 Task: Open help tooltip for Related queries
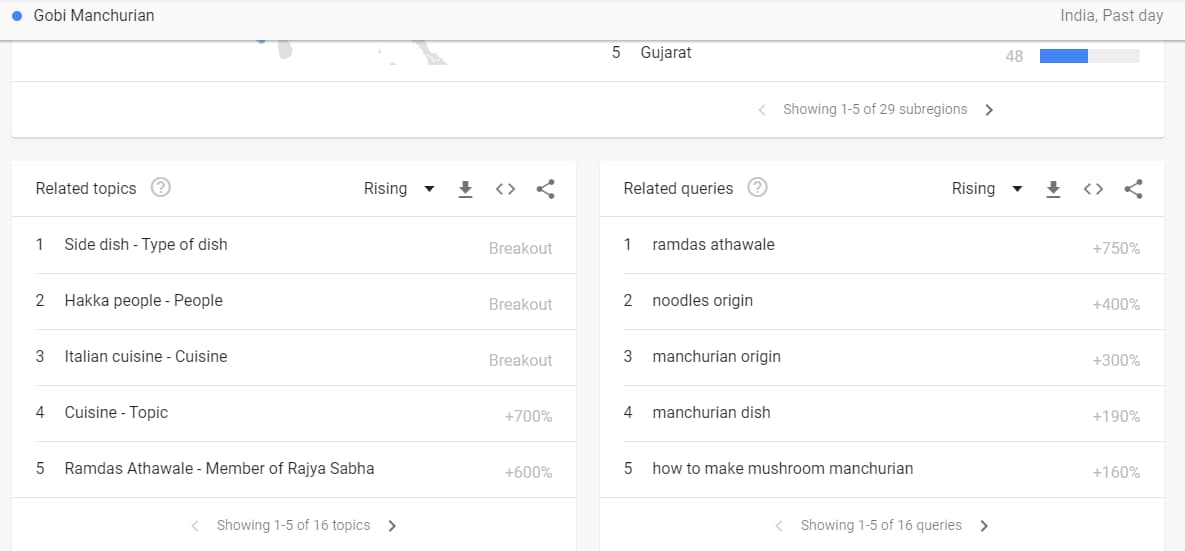757,187
